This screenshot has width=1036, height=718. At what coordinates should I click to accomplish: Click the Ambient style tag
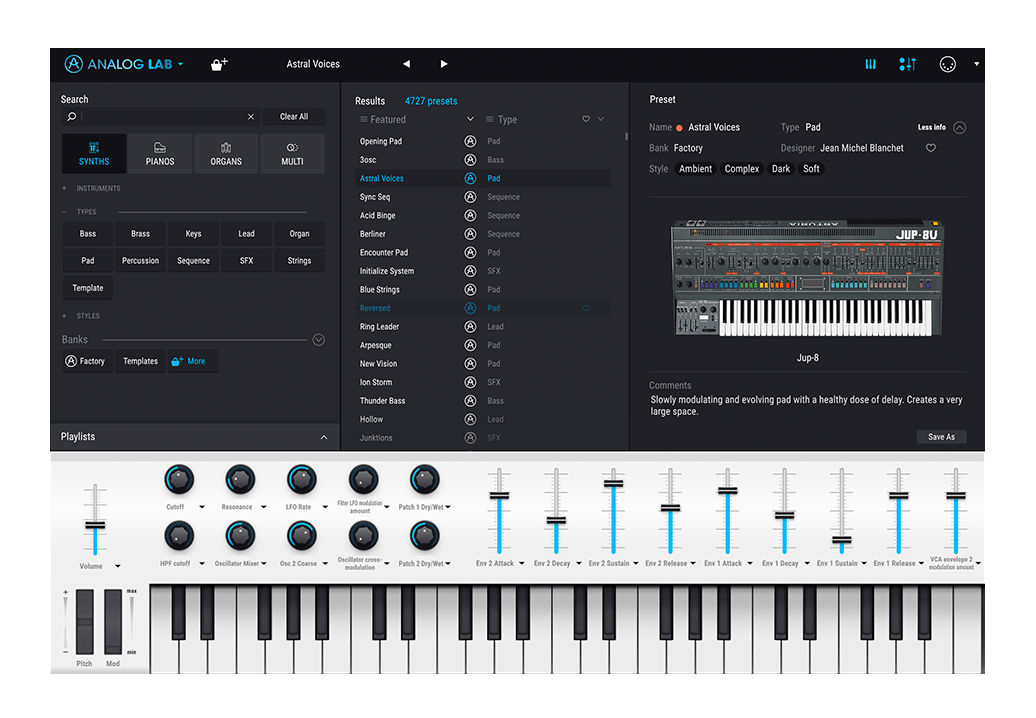696,169
